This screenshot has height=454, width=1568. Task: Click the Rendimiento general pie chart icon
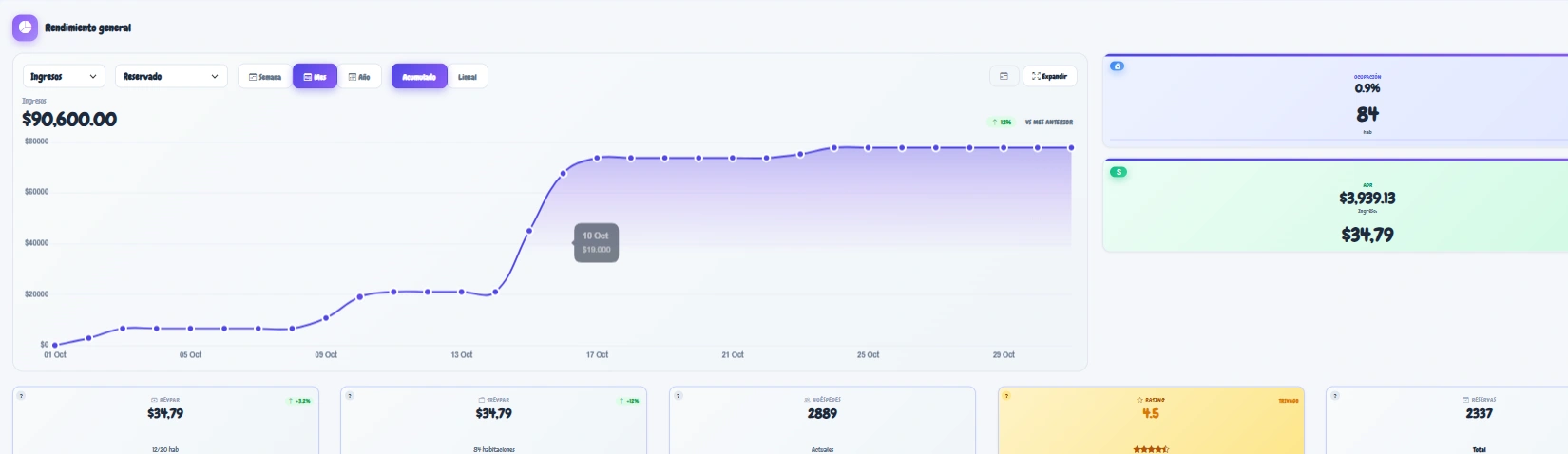25,28
